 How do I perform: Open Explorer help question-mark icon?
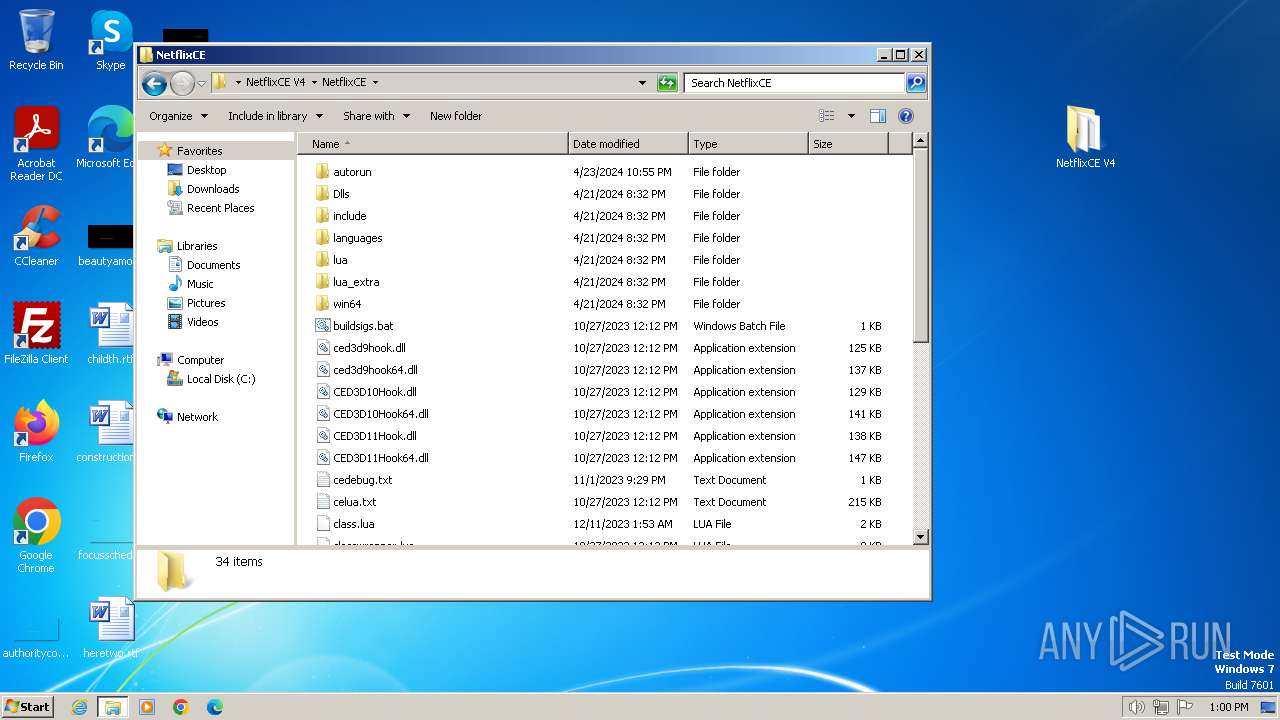[906, 116]
